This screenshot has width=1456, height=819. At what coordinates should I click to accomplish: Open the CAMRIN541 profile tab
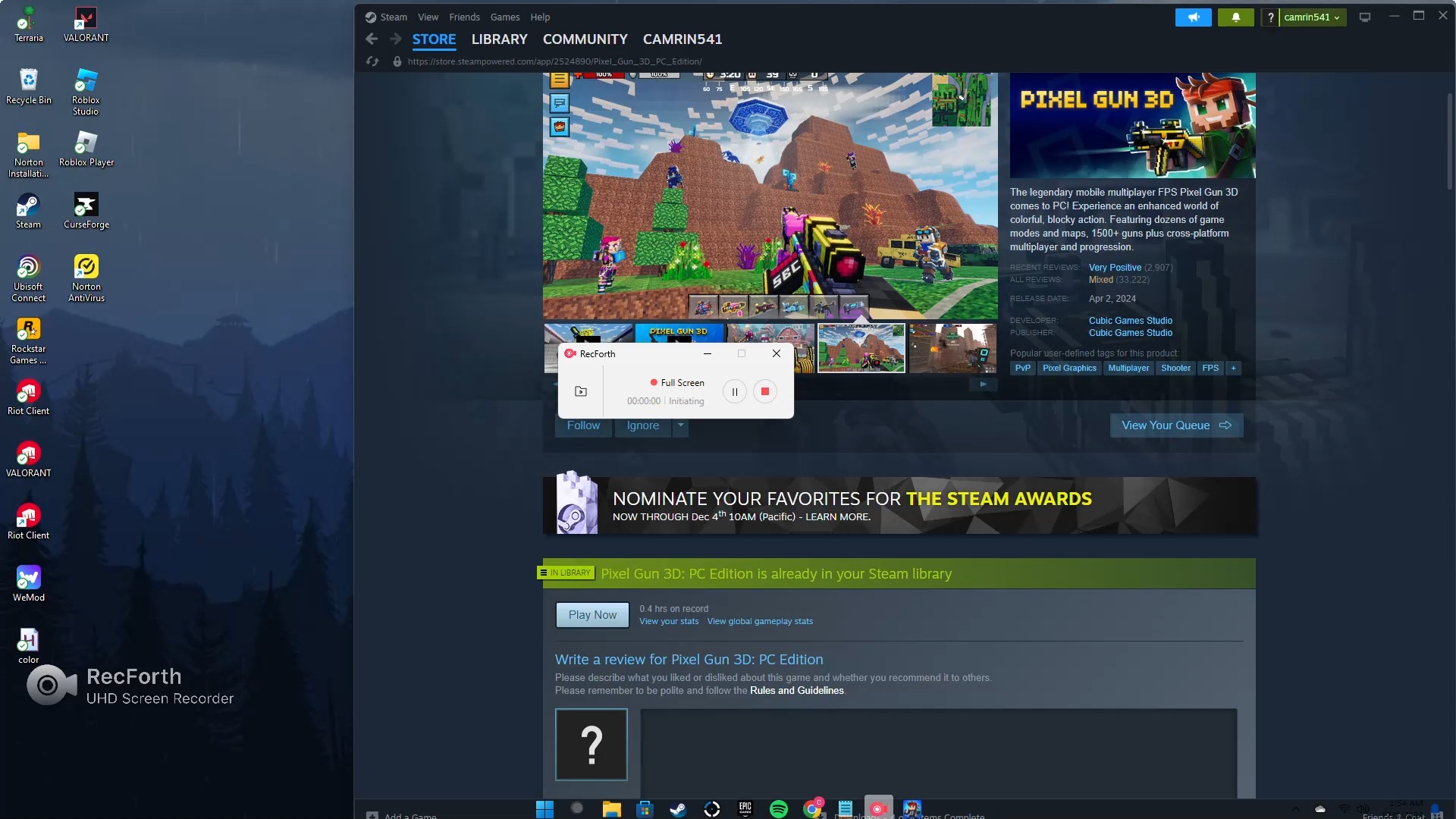tap(682, 39)
